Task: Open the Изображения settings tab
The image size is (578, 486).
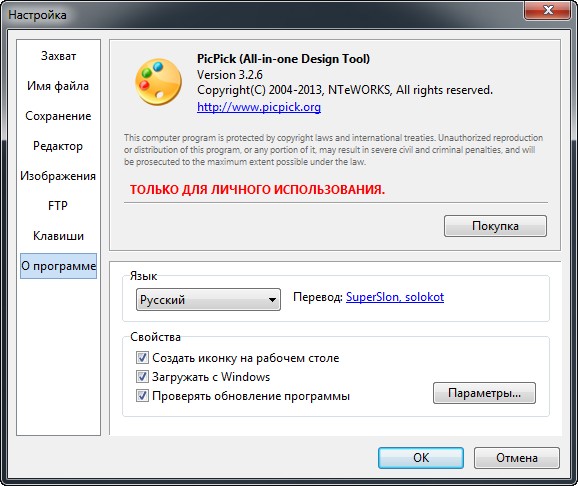Action: tap(58, 176)
